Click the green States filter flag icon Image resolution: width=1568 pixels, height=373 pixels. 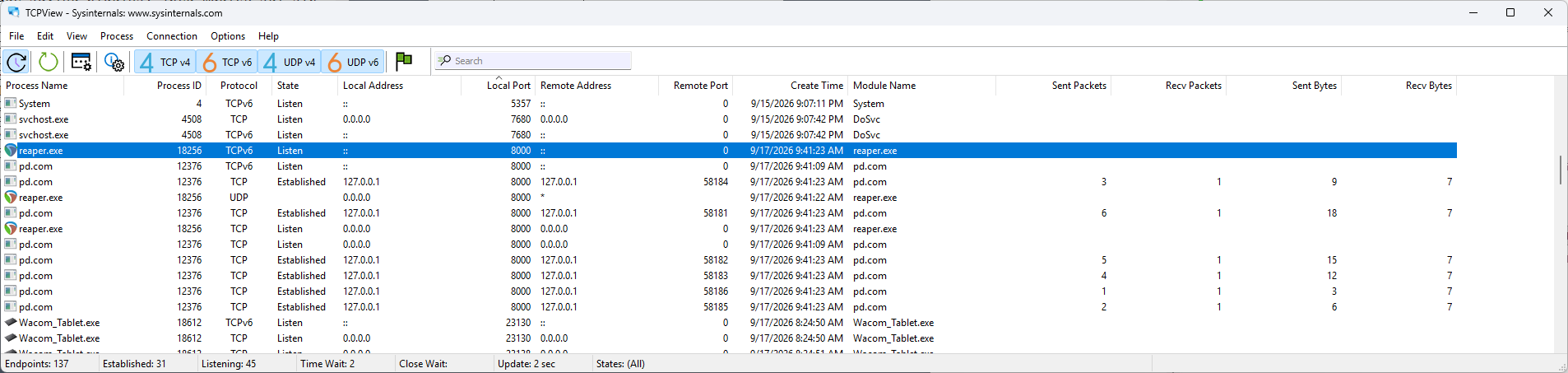point(404,61)
